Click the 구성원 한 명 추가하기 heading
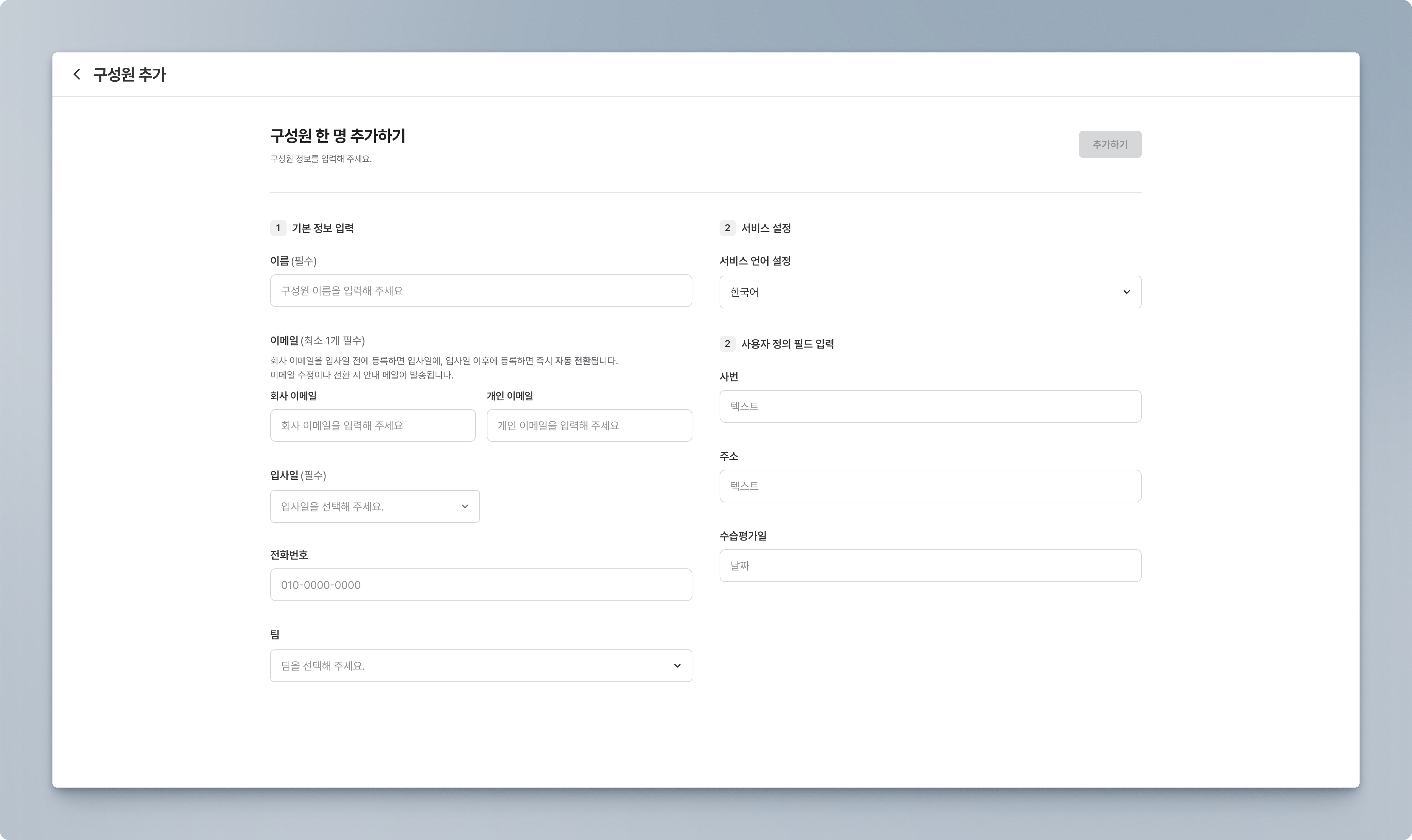The image size is (1412, 840). click(x=337, y=136)
